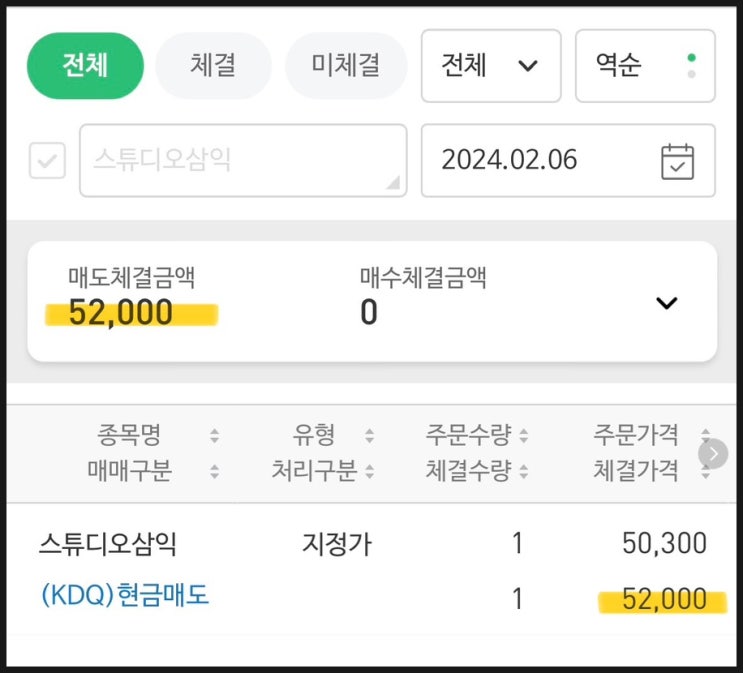The height and width of the screenshot is (673, 743).
Task: Expand the 매도체결금액 summary card
Action: tap(666, 303)
